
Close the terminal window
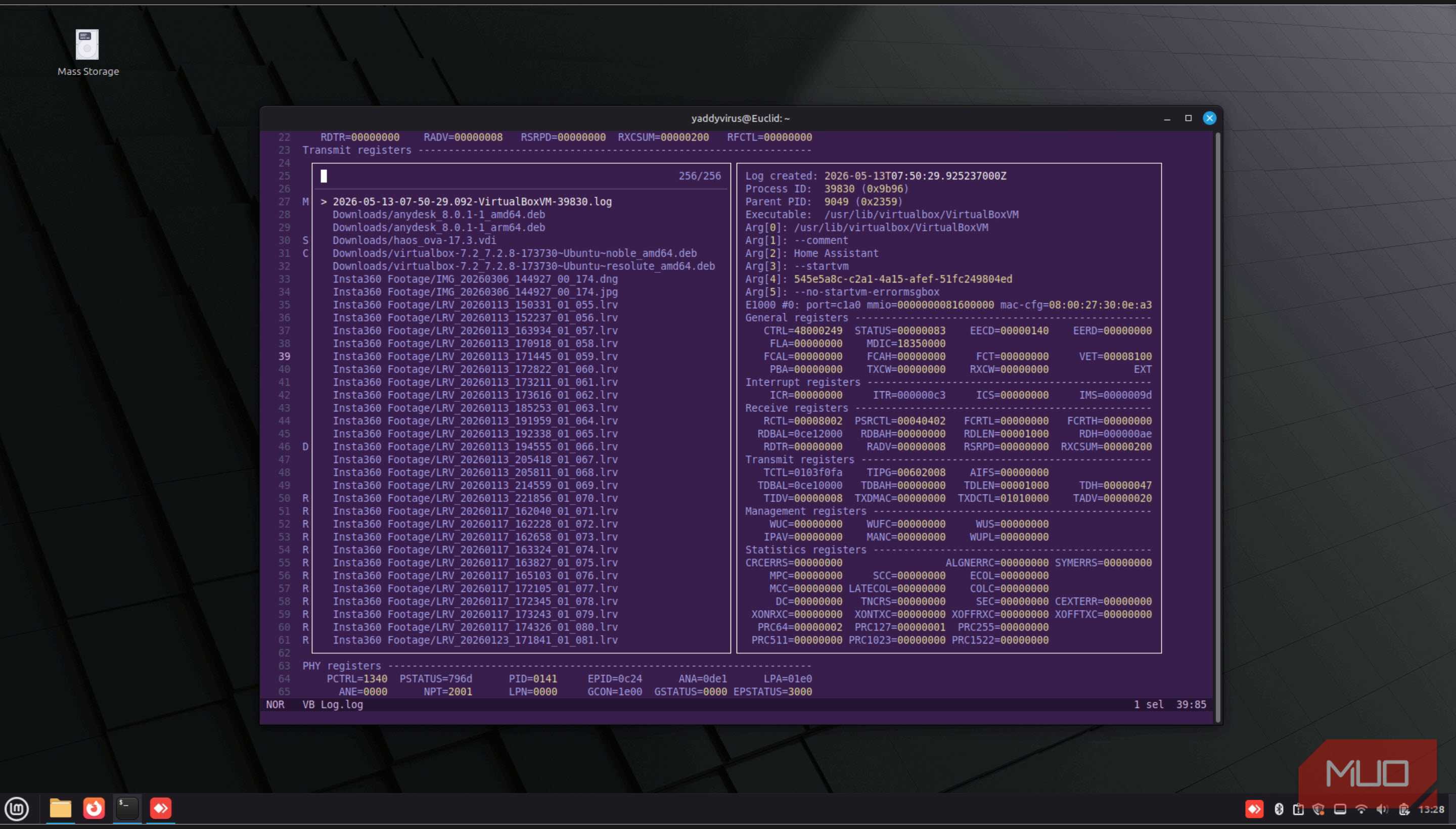point(1209,118)
